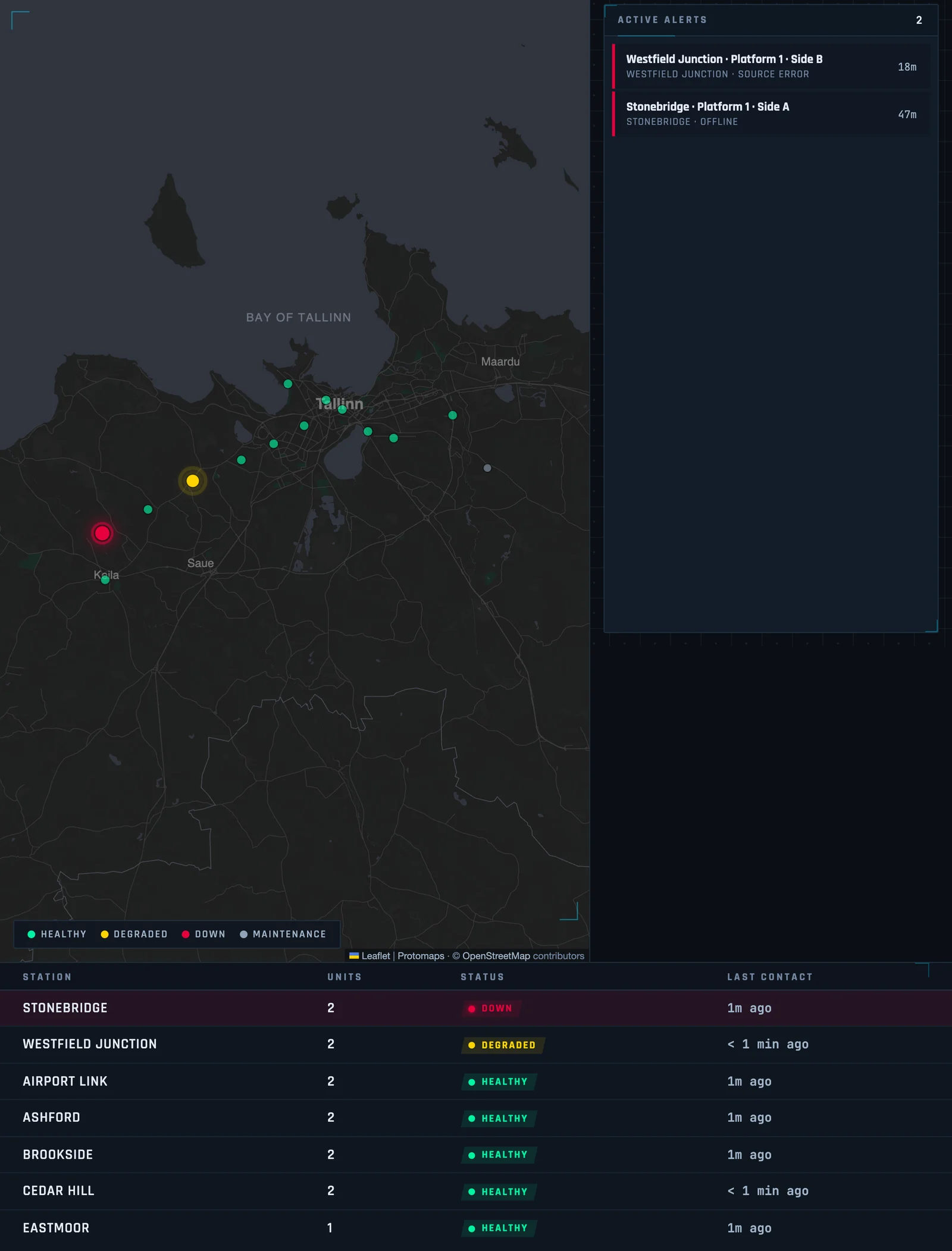This screenshot has width=952, height=1251.
Task: Select the Stonebridge station row
Action: click(476, 1008)
